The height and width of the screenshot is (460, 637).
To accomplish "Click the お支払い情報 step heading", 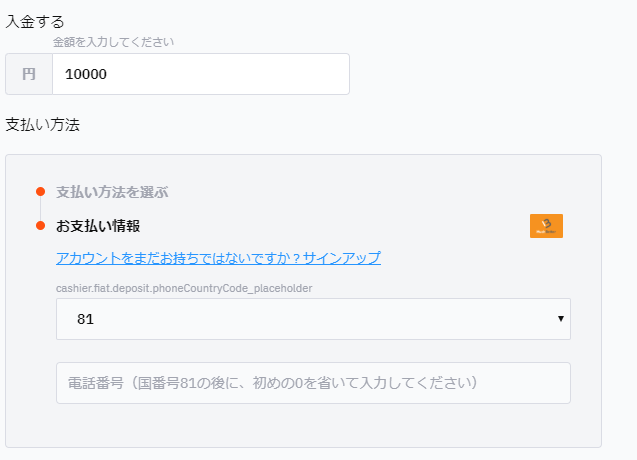I will coord(98,226).
